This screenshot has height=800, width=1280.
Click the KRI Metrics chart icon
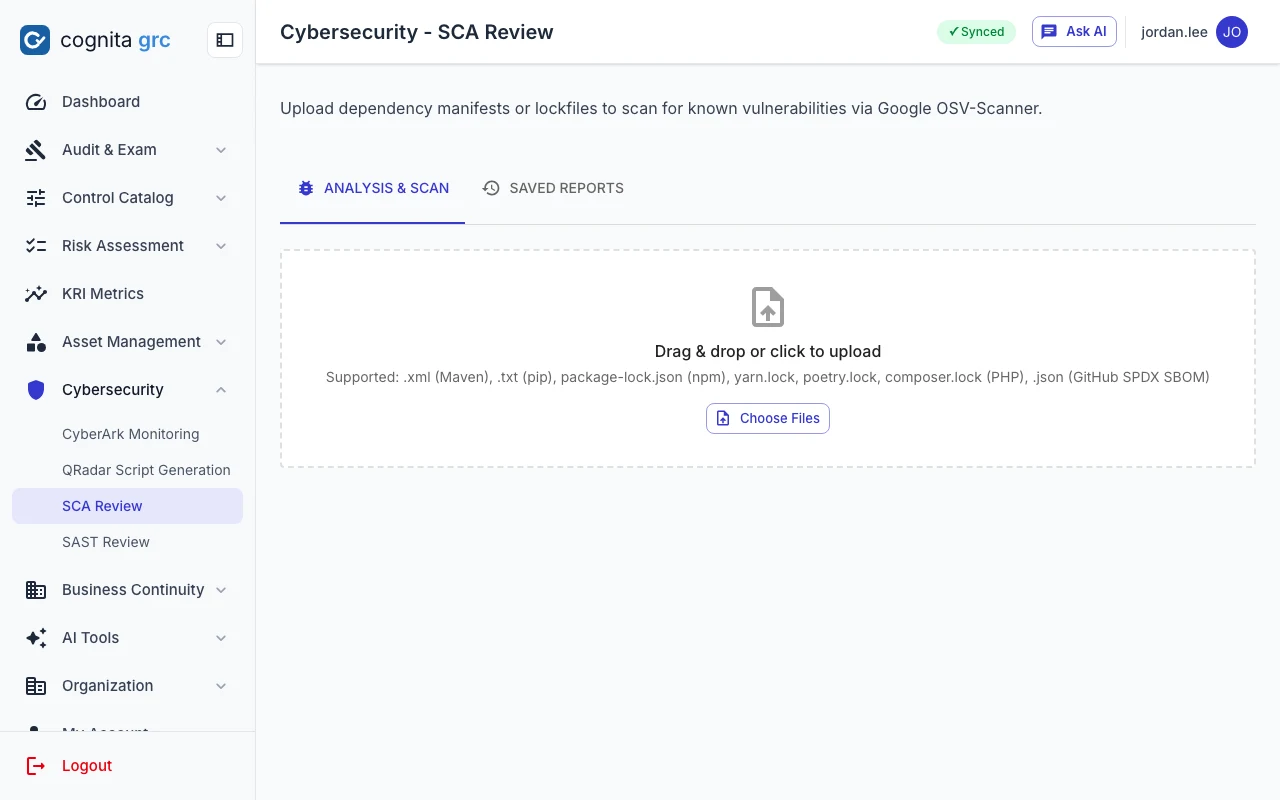[36, 294]
